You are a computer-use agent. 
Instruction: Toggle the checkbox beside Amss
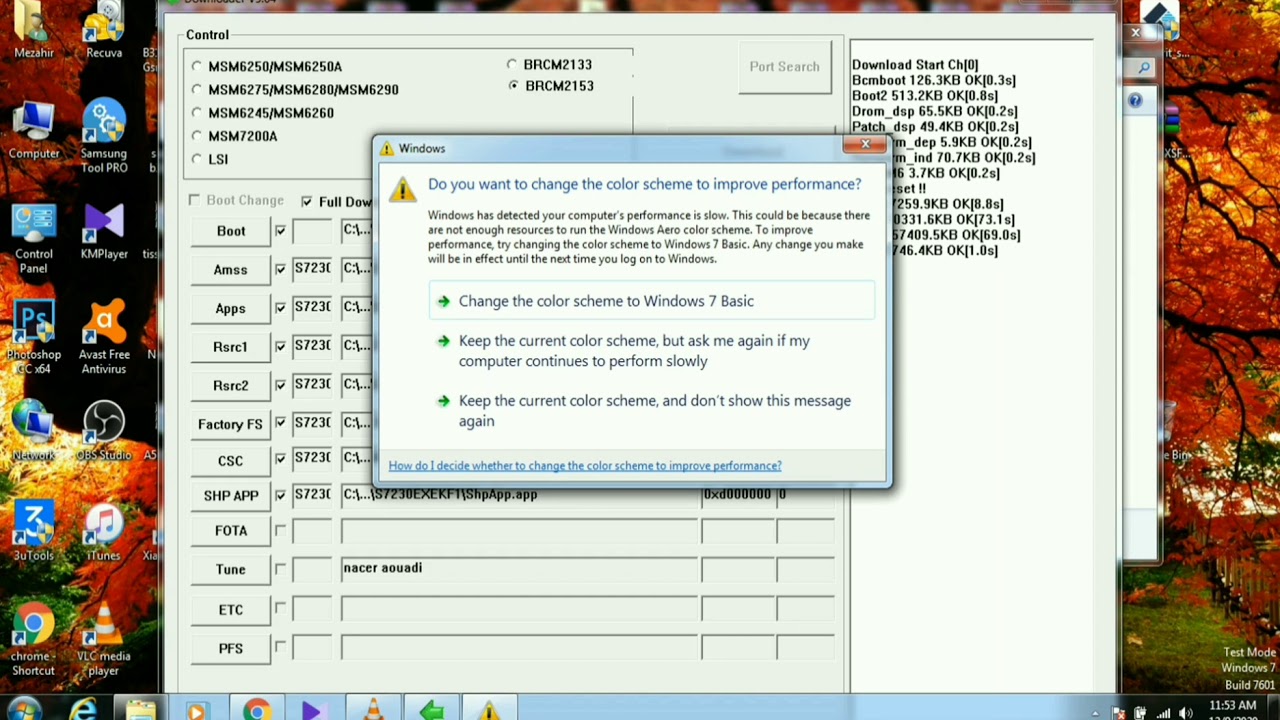tap(280, 269)
